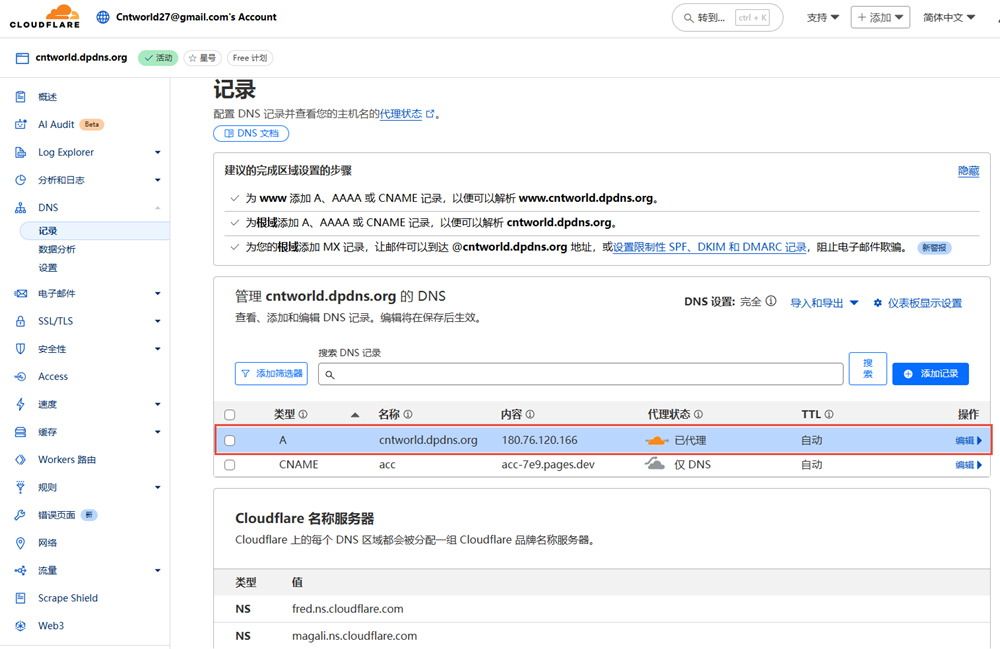Sort records by the 类型 arrow
1000x649 pixels.
coord(355,415)
